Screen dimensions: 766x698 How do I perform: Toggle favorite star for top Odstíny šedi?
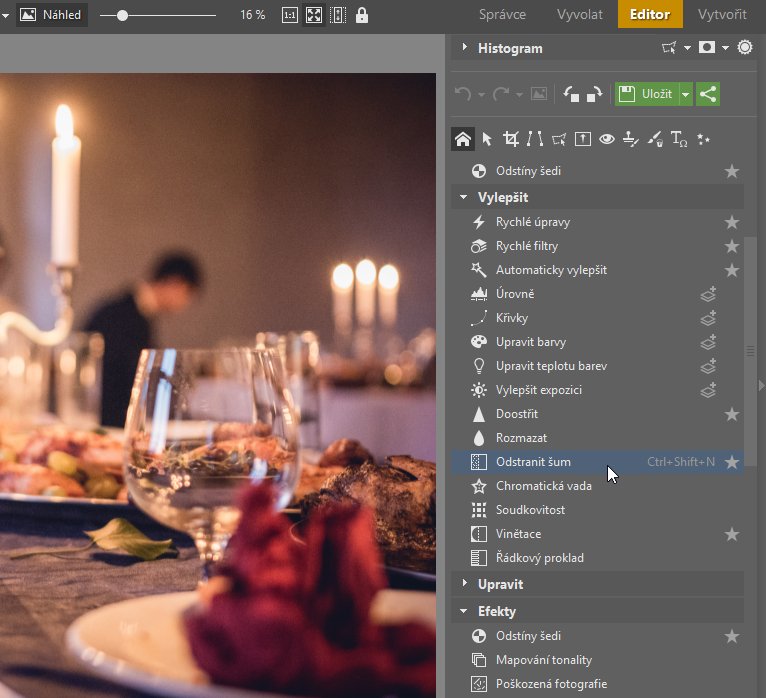coord(732,171)
